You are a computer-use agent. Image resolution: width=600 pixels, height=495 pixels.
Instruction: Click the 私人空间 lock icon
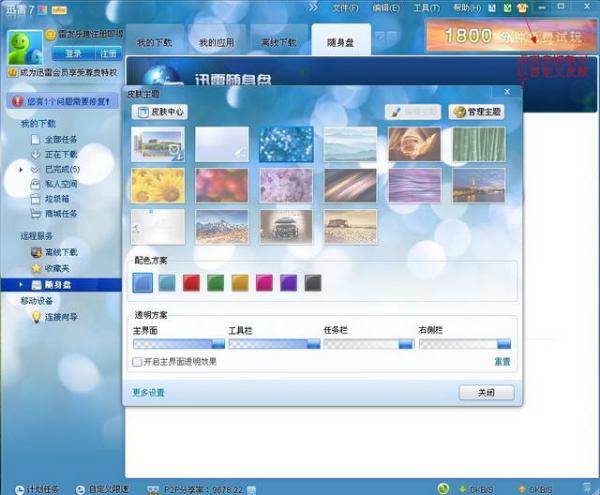point(35,184)
